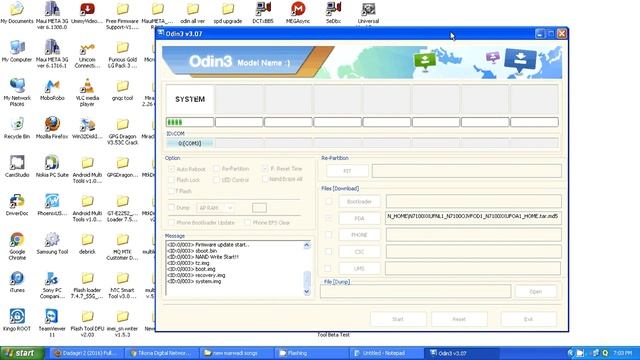
Task: Click Message log scrollbar up arrow
Action: pyautogui.click(x=307, y=245)
